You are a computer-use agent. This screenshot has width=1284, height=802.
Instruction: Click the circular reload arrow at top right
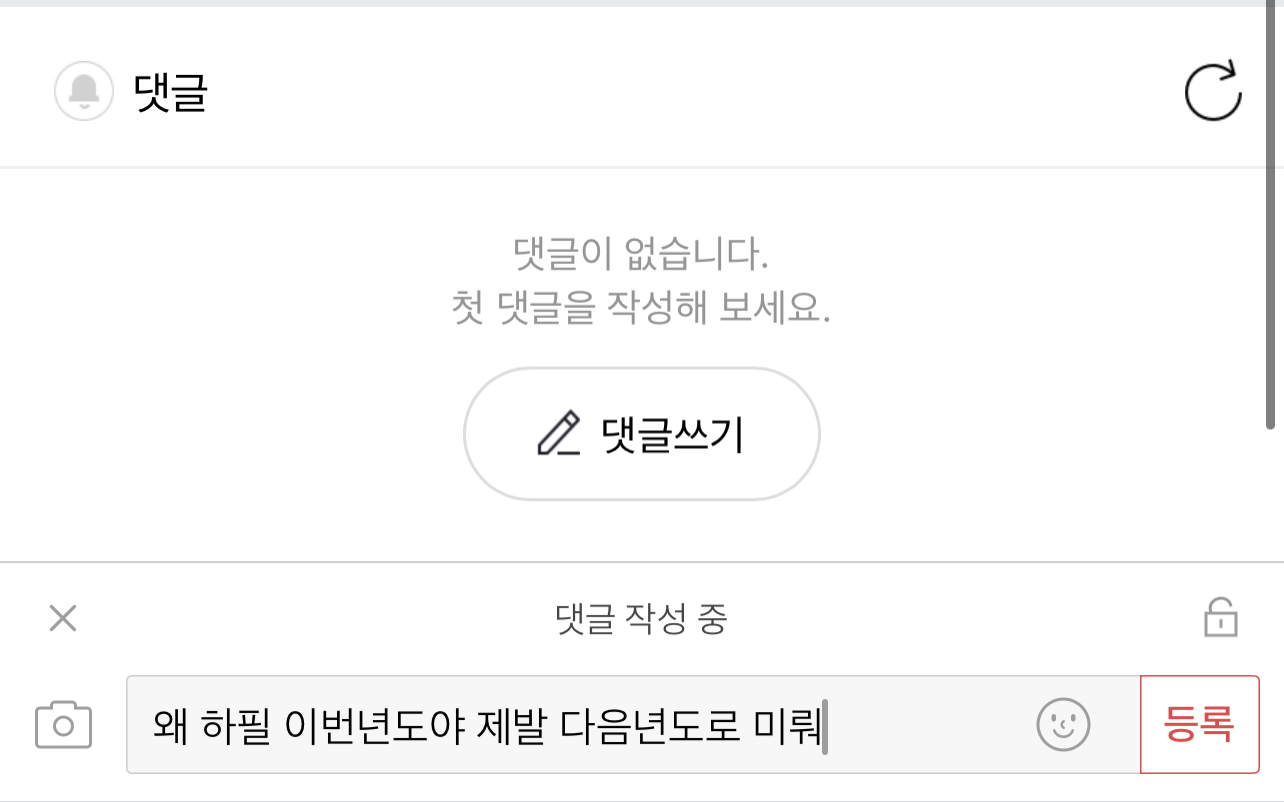pos(1213,90)
